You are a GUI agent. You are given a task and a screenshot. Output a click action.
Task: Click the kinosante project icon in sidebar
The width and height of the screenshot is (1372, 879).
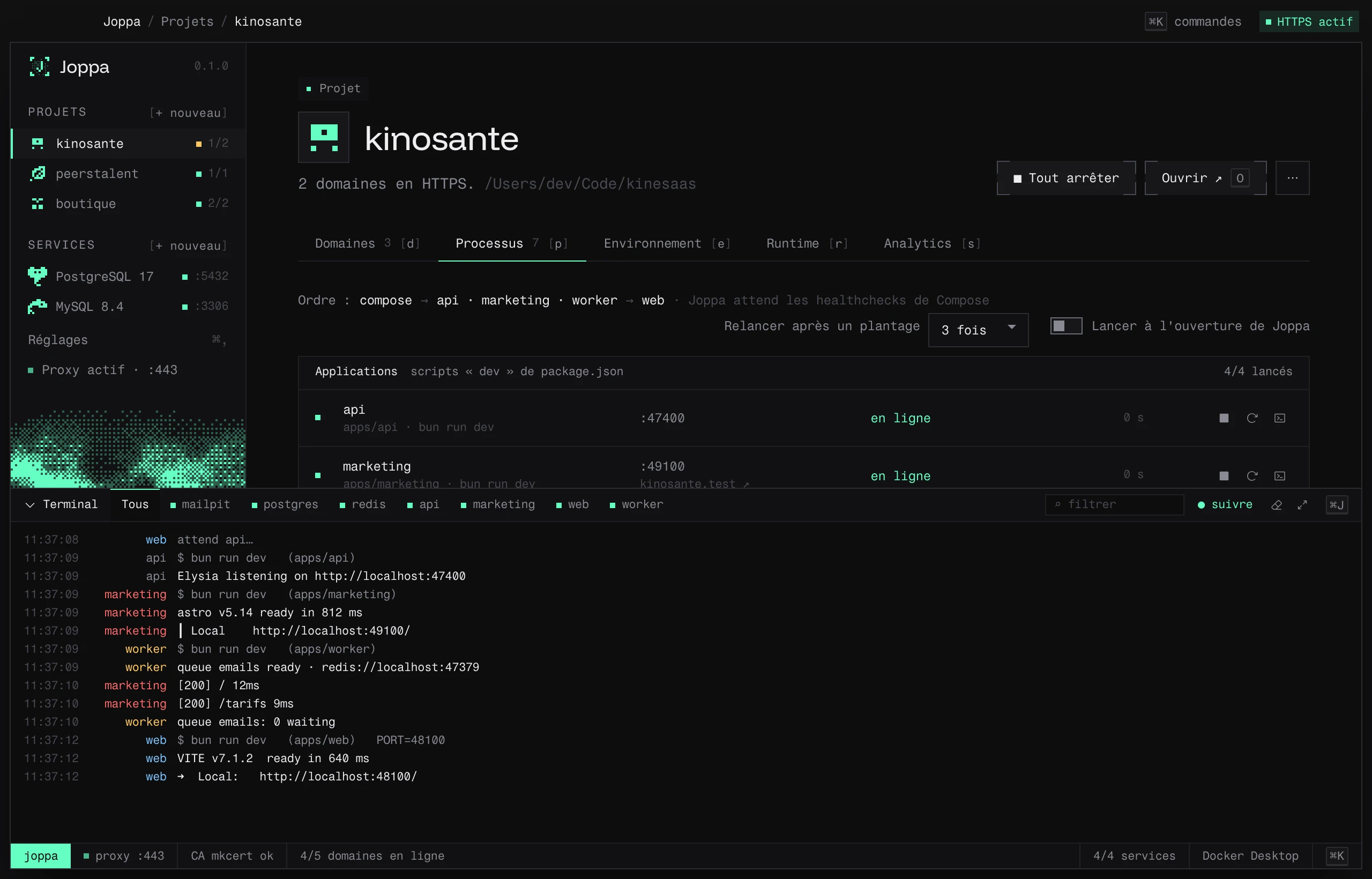pos(38,143)
